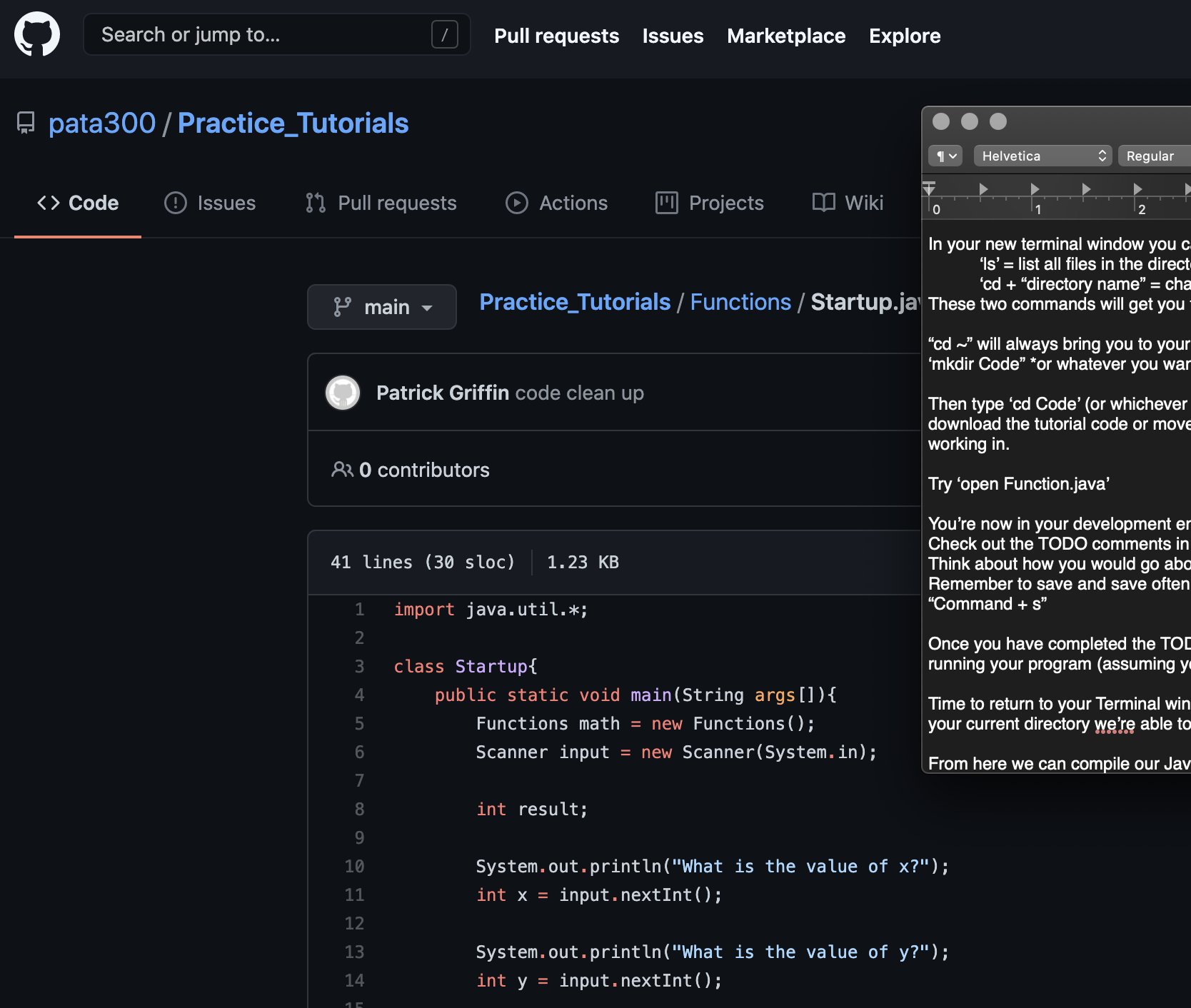Click the 'What is the value of x?' println line
The width and height of the screenshot is (1191, 1008).
coord(713,866)
